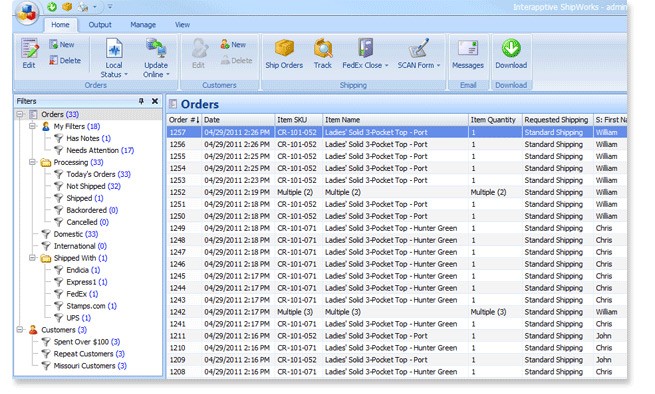Open the Local Status dropdown
This screenshot has height=394, width=655.
(114, 58)
